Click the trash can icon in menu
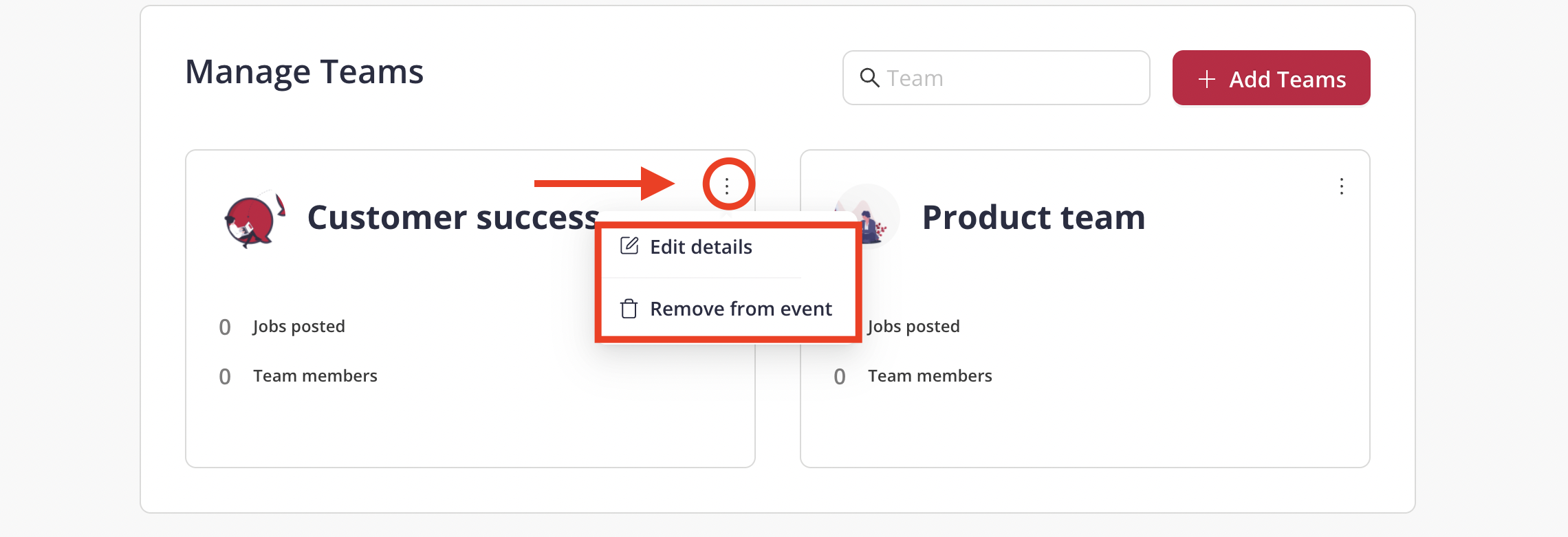The image size is (1568, 537). click(x=629, y=309)
